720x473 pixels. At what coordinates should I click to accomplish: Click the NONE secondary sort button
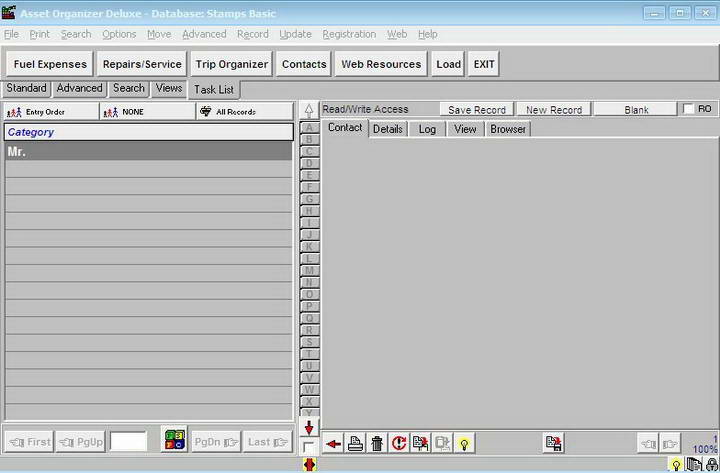point(148,112)
